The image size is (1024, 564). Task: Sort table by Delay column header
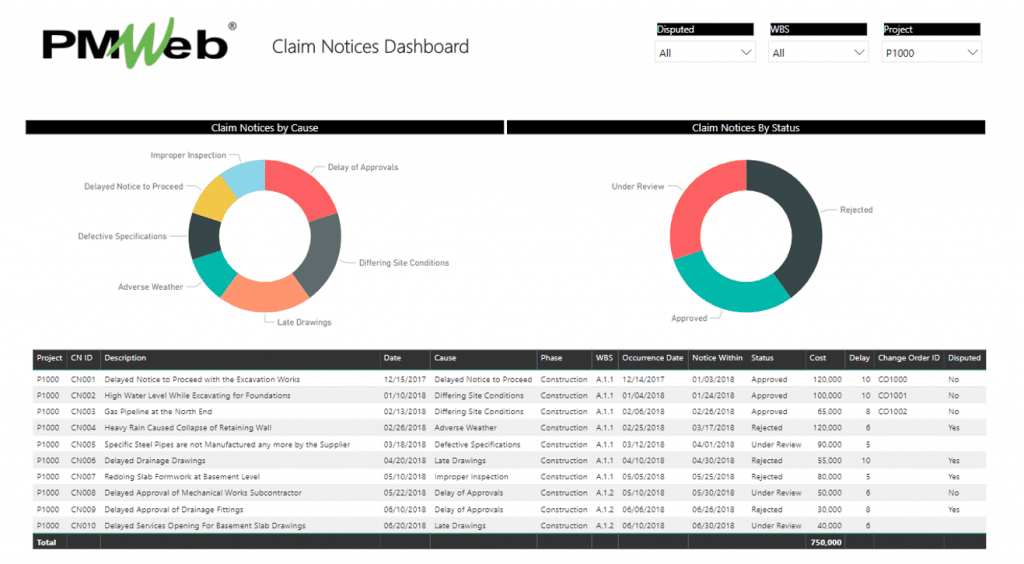pyautogui.click(x=859, y=358)
